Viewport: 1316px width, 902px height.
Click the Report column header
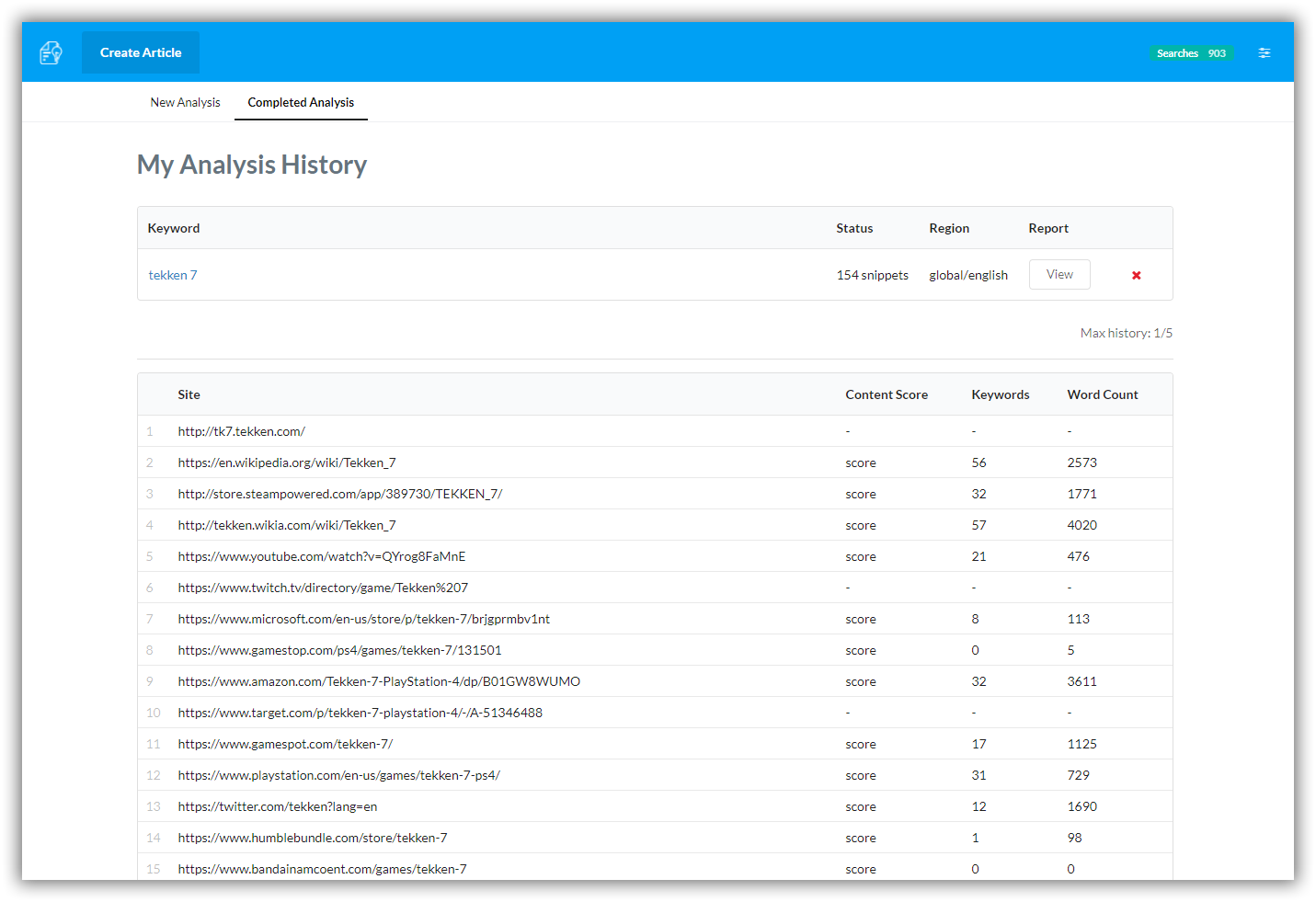[x=1048, y=228]
